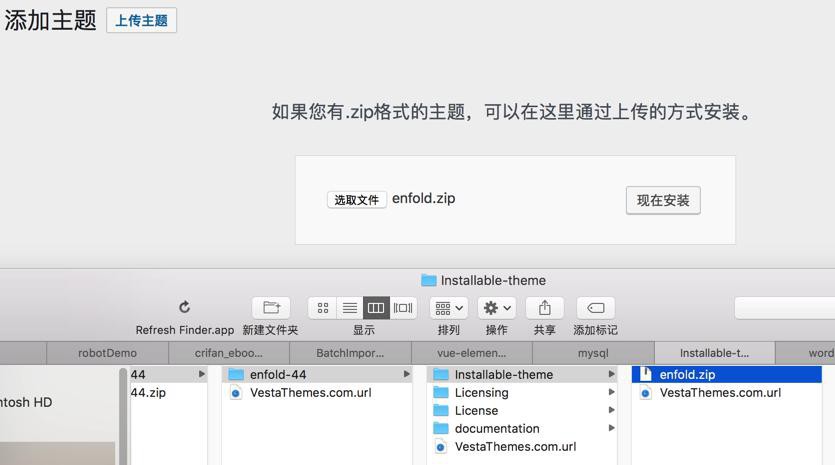This screenshot has width=835, height=465.
Task: Select the 44 folder row
Action: coord(168,374)
